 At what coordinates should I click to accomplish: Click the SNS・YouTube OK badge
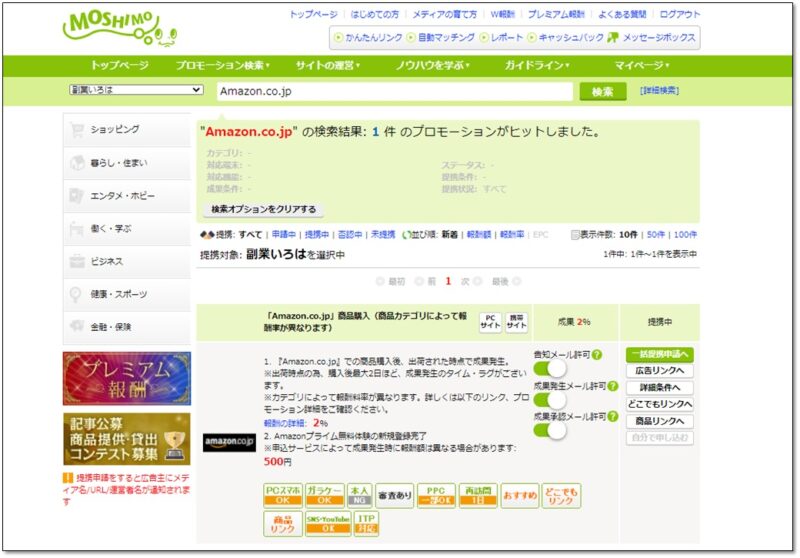pyautogui.click(x=328, y=524)
